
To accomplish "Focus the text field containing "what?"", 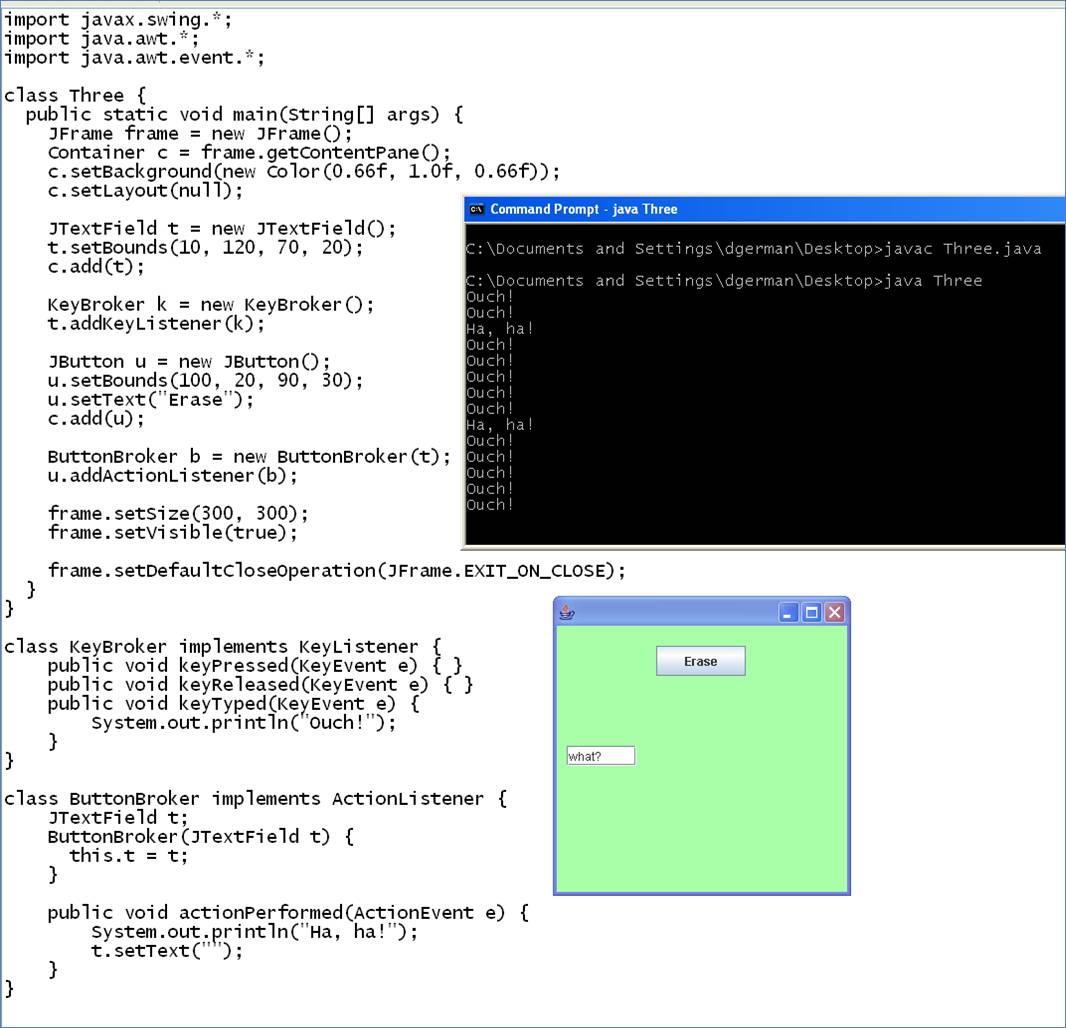I will tap(600, 756).
